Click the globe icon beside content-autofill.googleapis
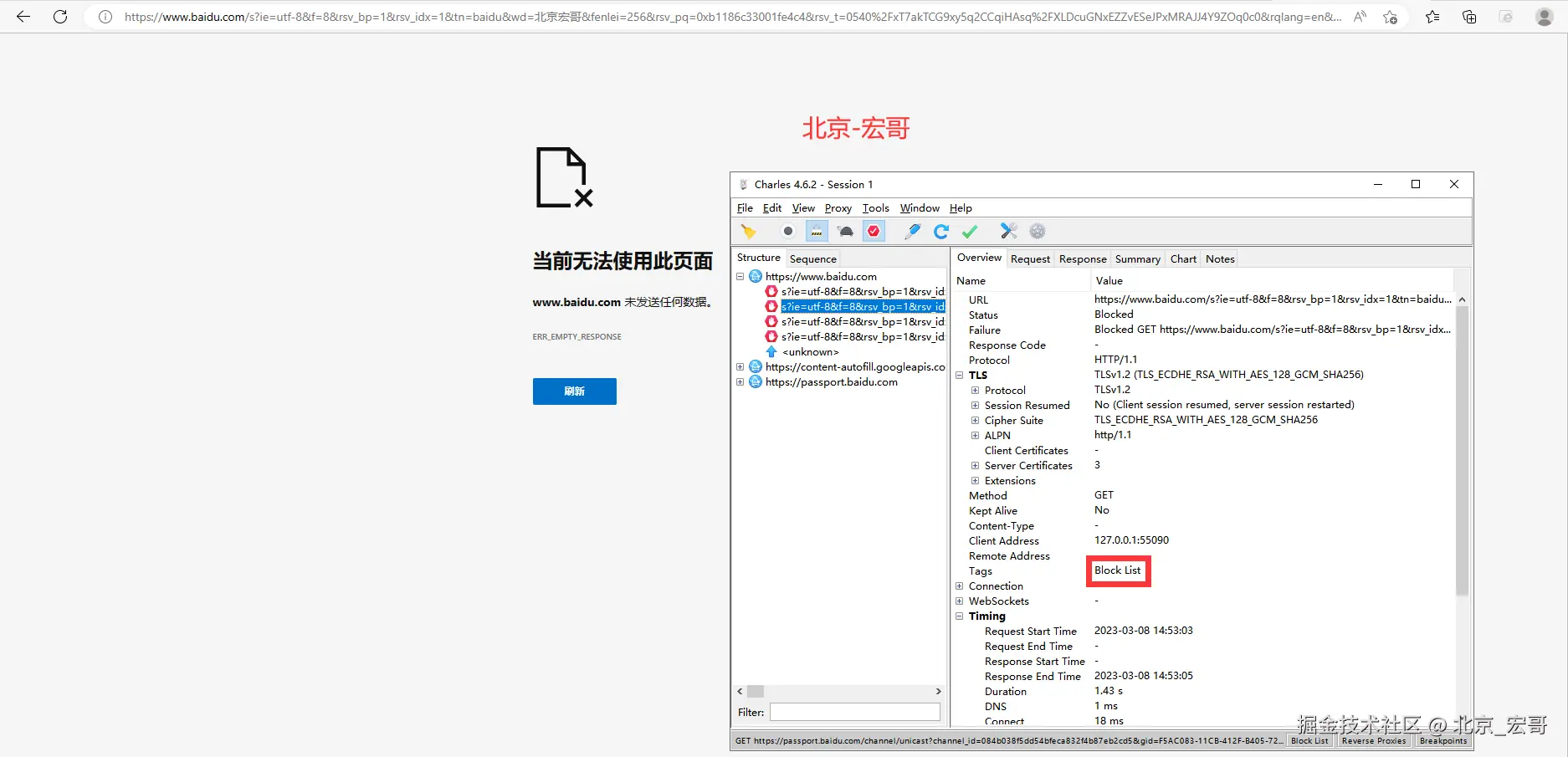 756,367
